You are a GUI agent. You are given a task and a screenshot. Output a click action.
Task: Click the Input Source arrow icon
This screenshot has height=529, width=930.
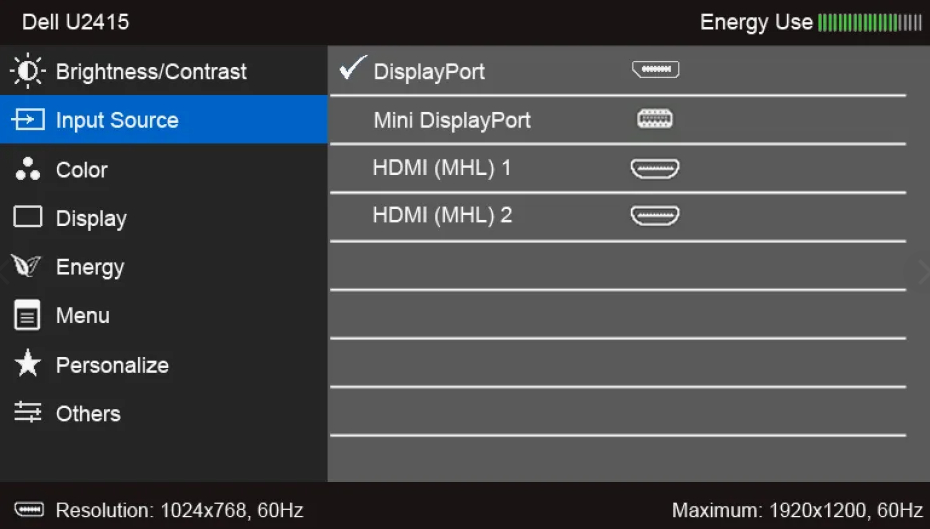[28, 120]
